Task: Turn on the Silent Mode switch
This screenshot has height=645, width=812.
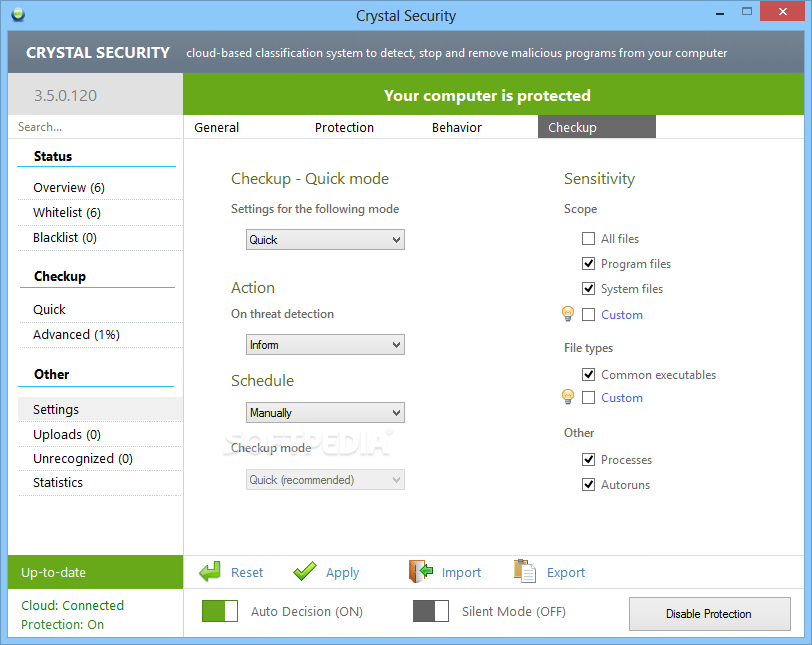Action: (x=431, y=611)
